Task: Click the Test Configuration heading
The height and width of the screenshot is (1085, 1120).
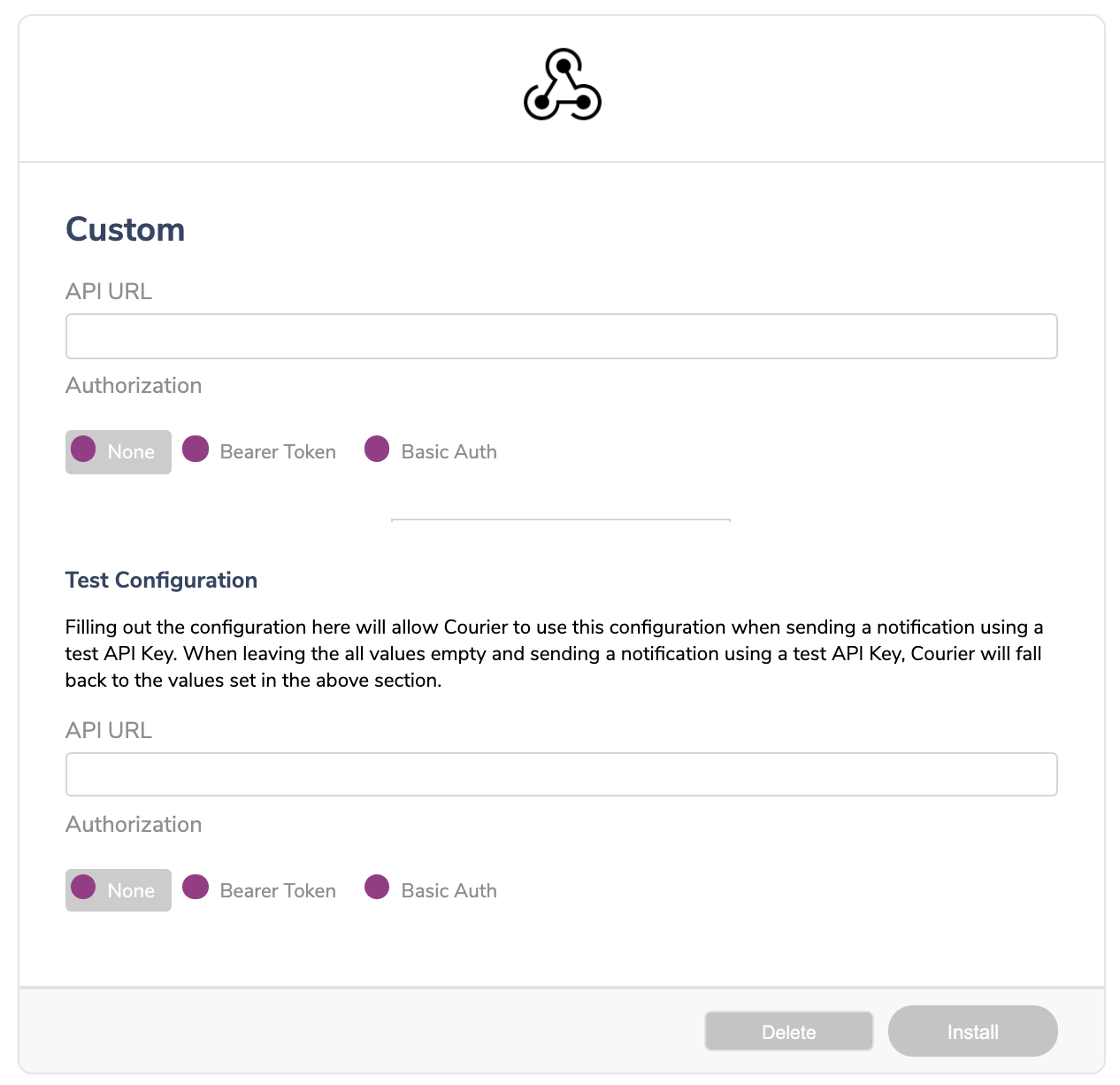Action: tap(161, 580)
